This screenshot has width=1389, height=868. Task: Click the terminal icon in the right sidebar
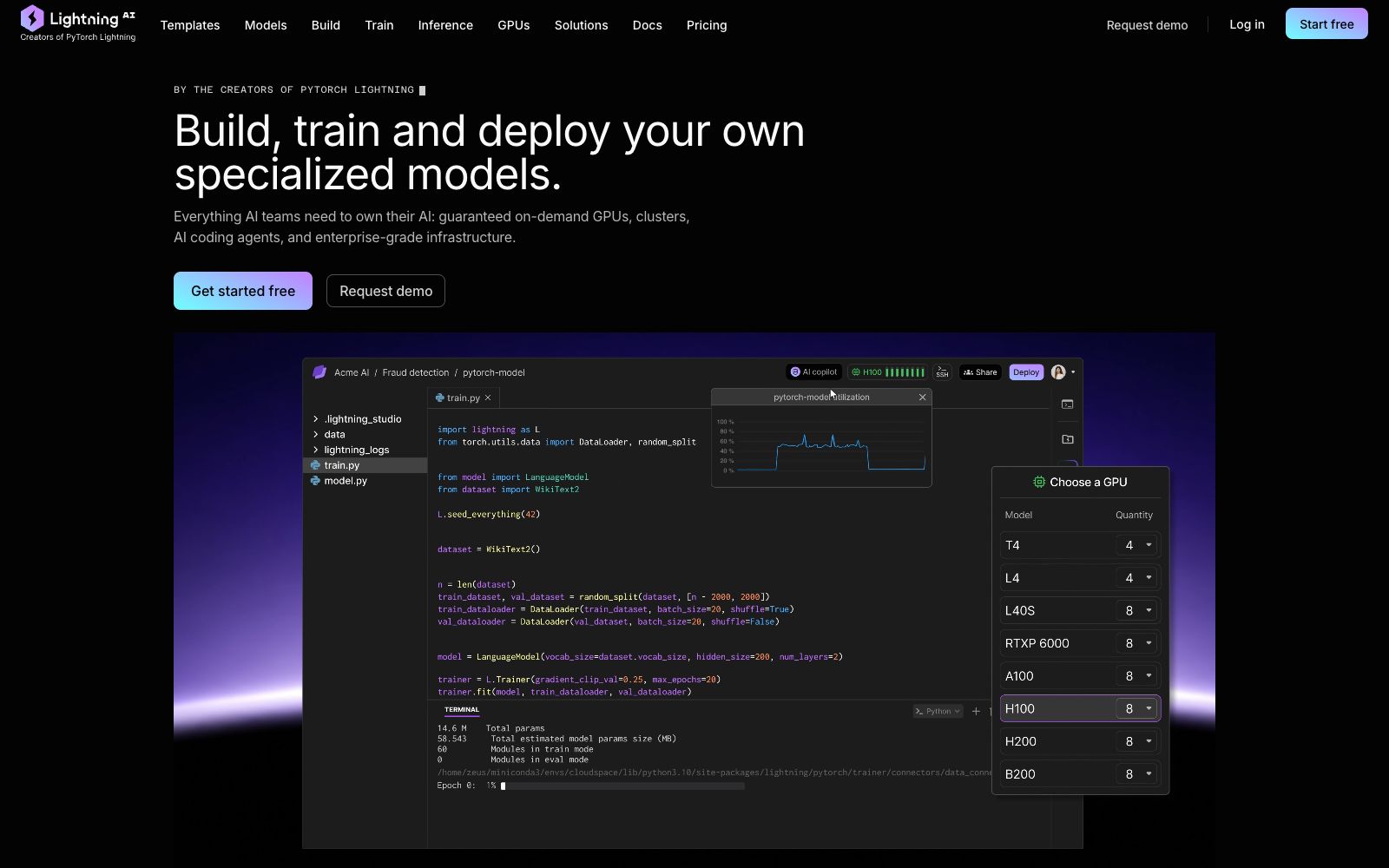[1068, 404]
